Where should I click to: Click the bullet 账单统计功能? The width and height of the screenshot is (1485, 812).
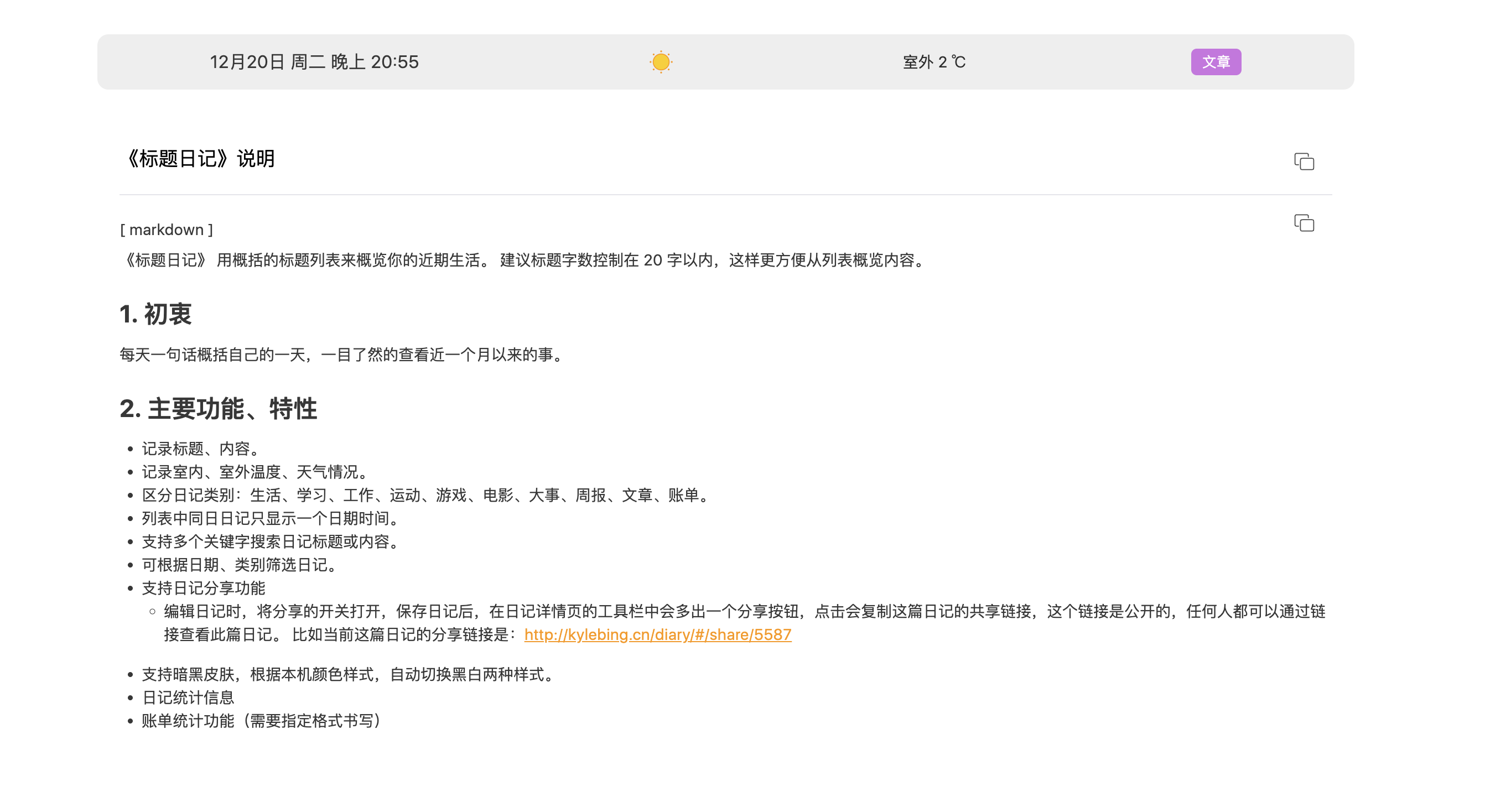click(262, 721)
